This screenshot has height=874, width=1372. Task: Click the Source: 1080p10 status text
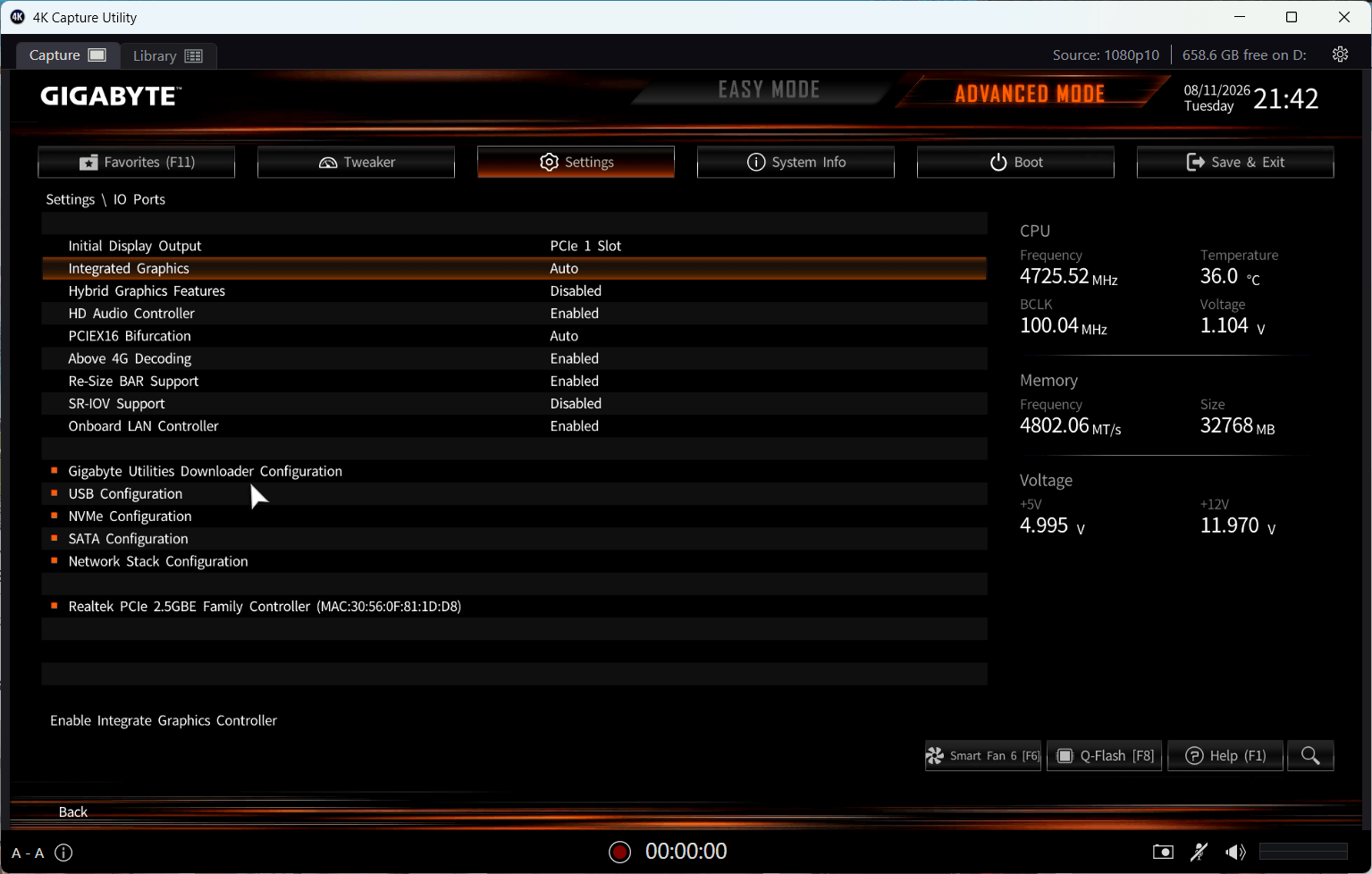[x=1106, y=55]
